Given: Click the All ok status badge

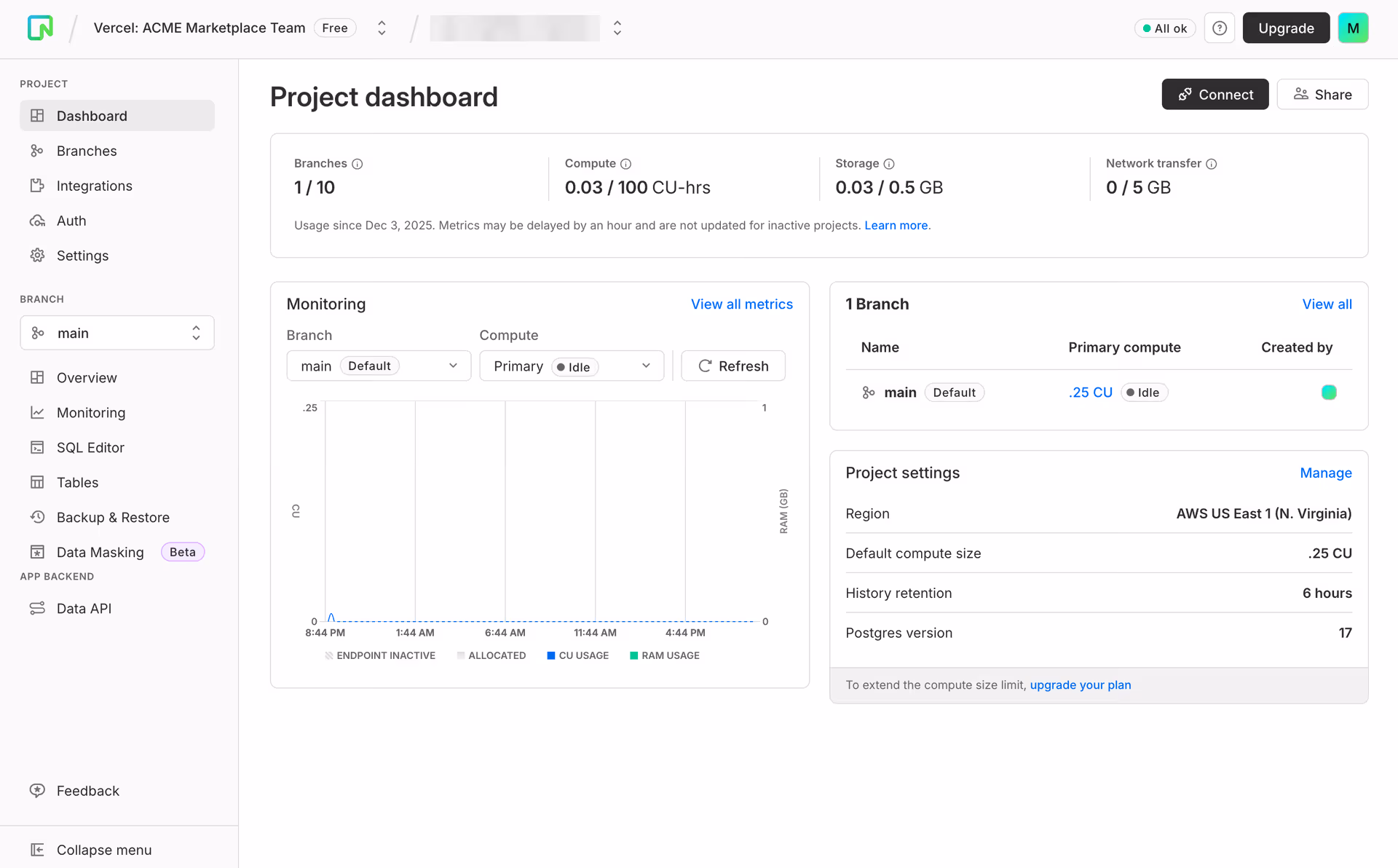Looking at the screenshot, I should [1164, 28].
